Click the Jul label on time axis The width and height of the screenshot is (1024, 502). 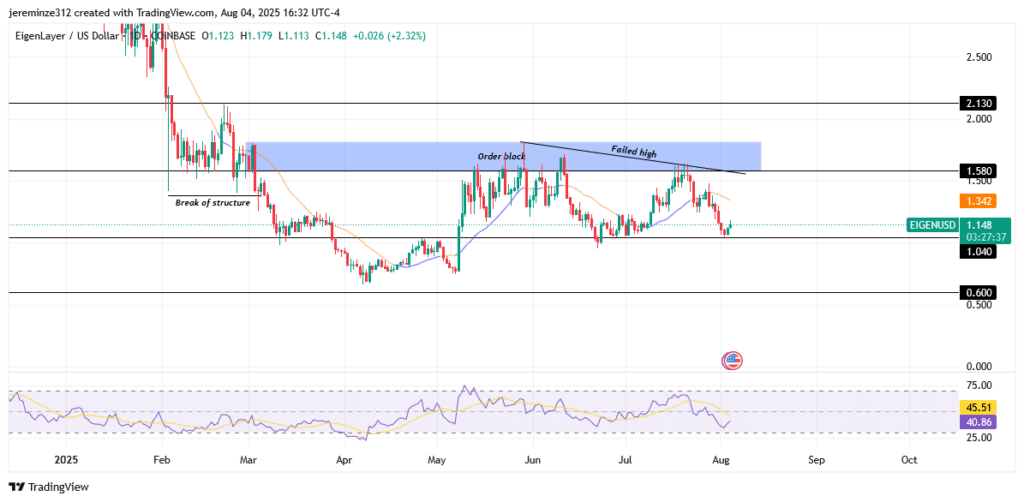click(x=626, y=460)
